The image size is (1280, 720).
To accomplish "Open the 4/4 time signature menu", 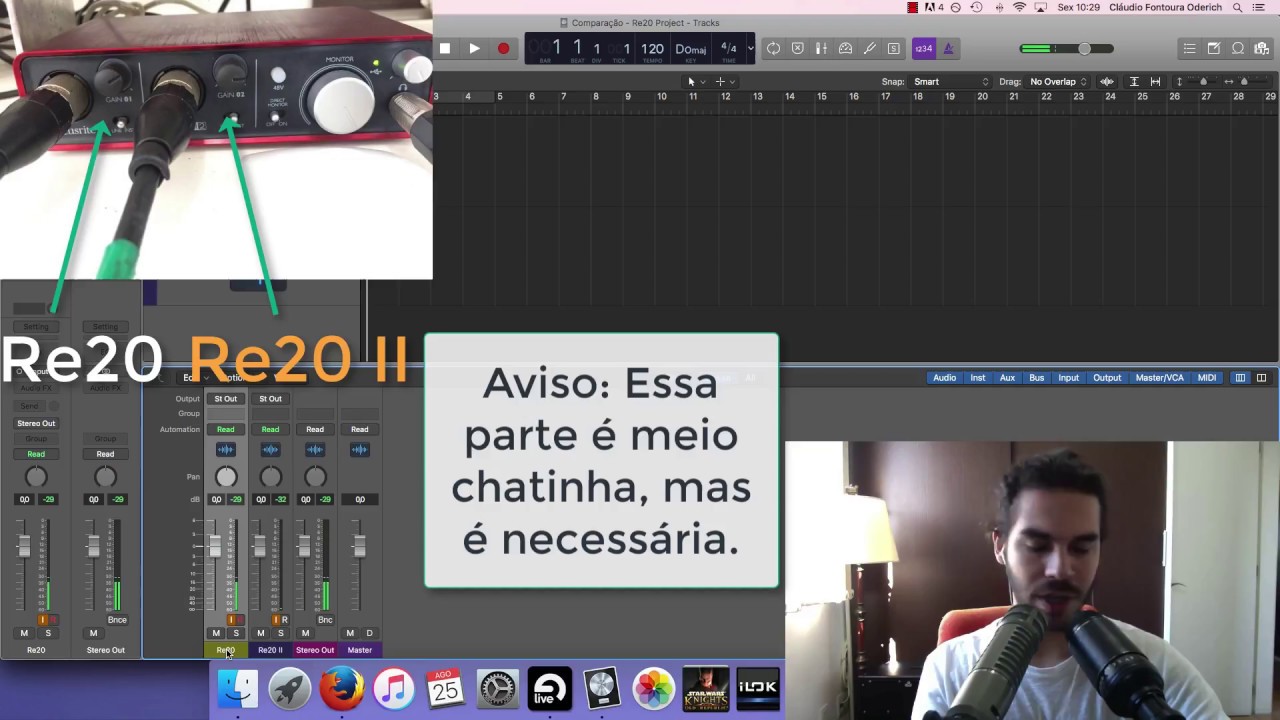I will click(x=729, y=48).
